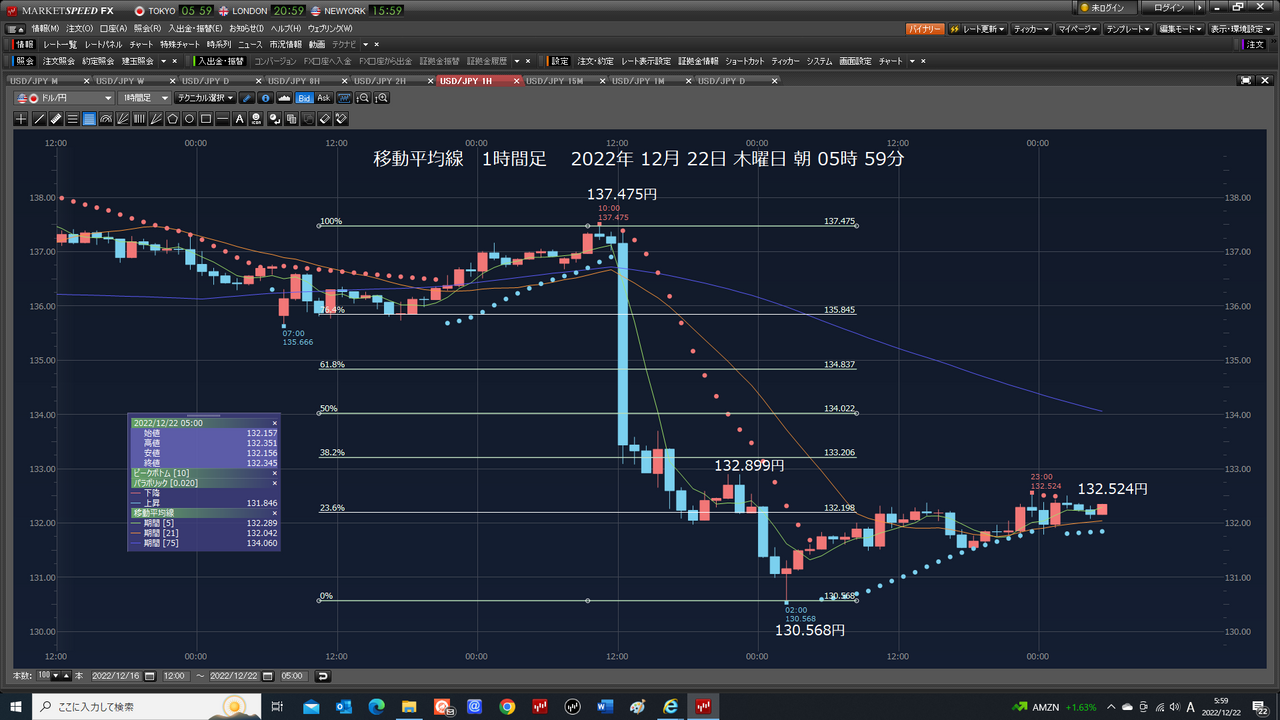Toggle the highlighted Fibonacci retracement tool

89,119
